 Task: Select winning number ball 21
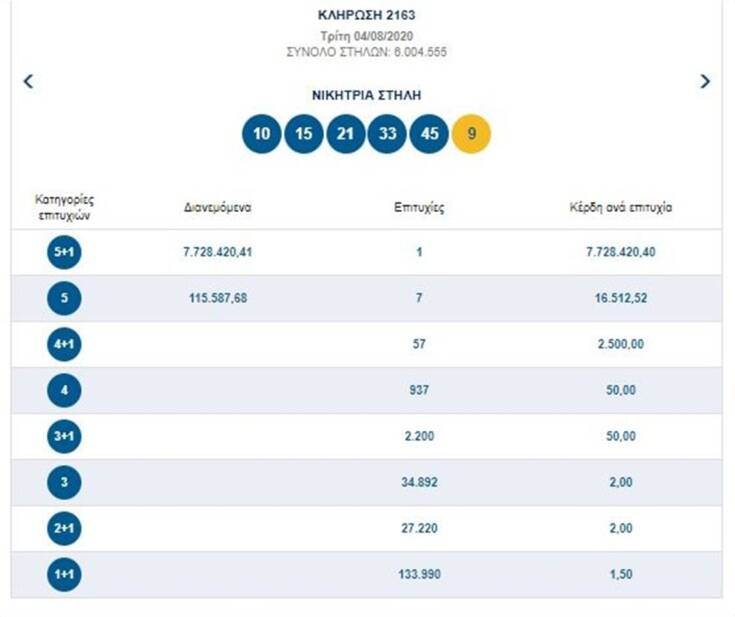click(346, 134)
